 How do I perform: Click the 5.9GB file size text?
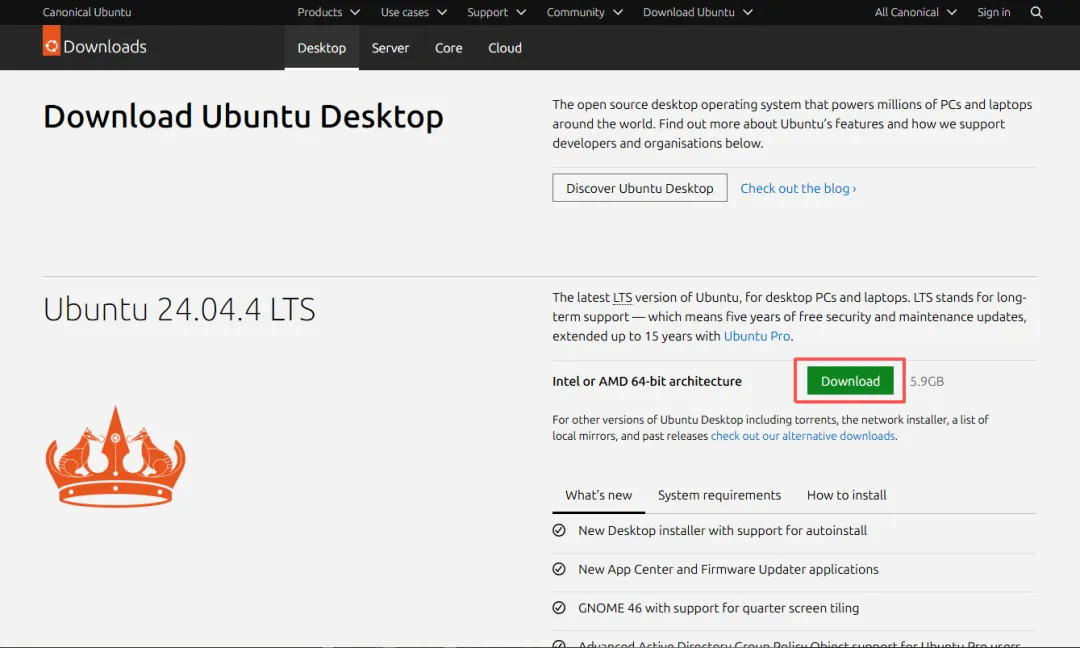coord(926,381)
